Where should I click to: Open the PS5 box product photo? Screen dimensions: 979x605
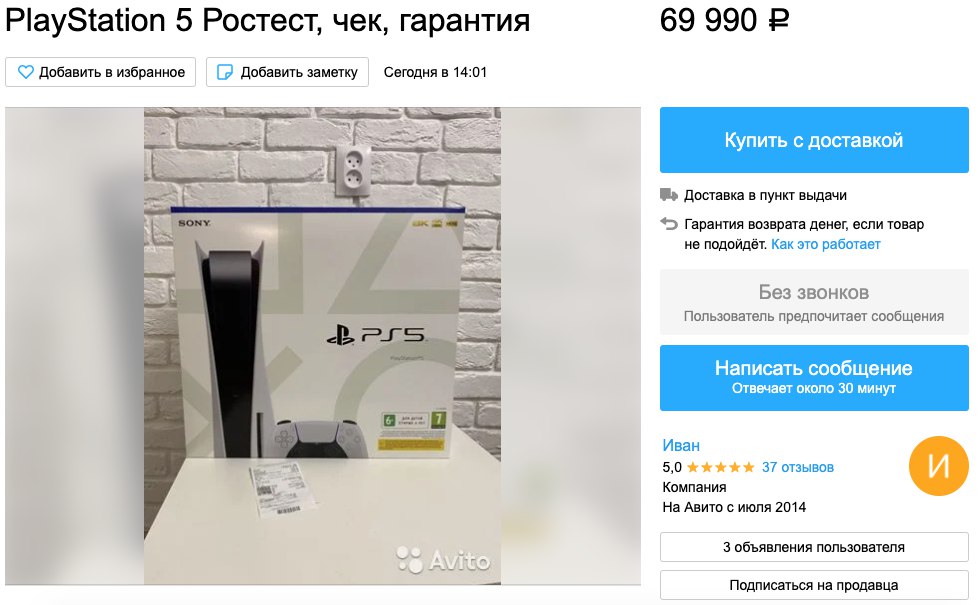coord(323,346)
